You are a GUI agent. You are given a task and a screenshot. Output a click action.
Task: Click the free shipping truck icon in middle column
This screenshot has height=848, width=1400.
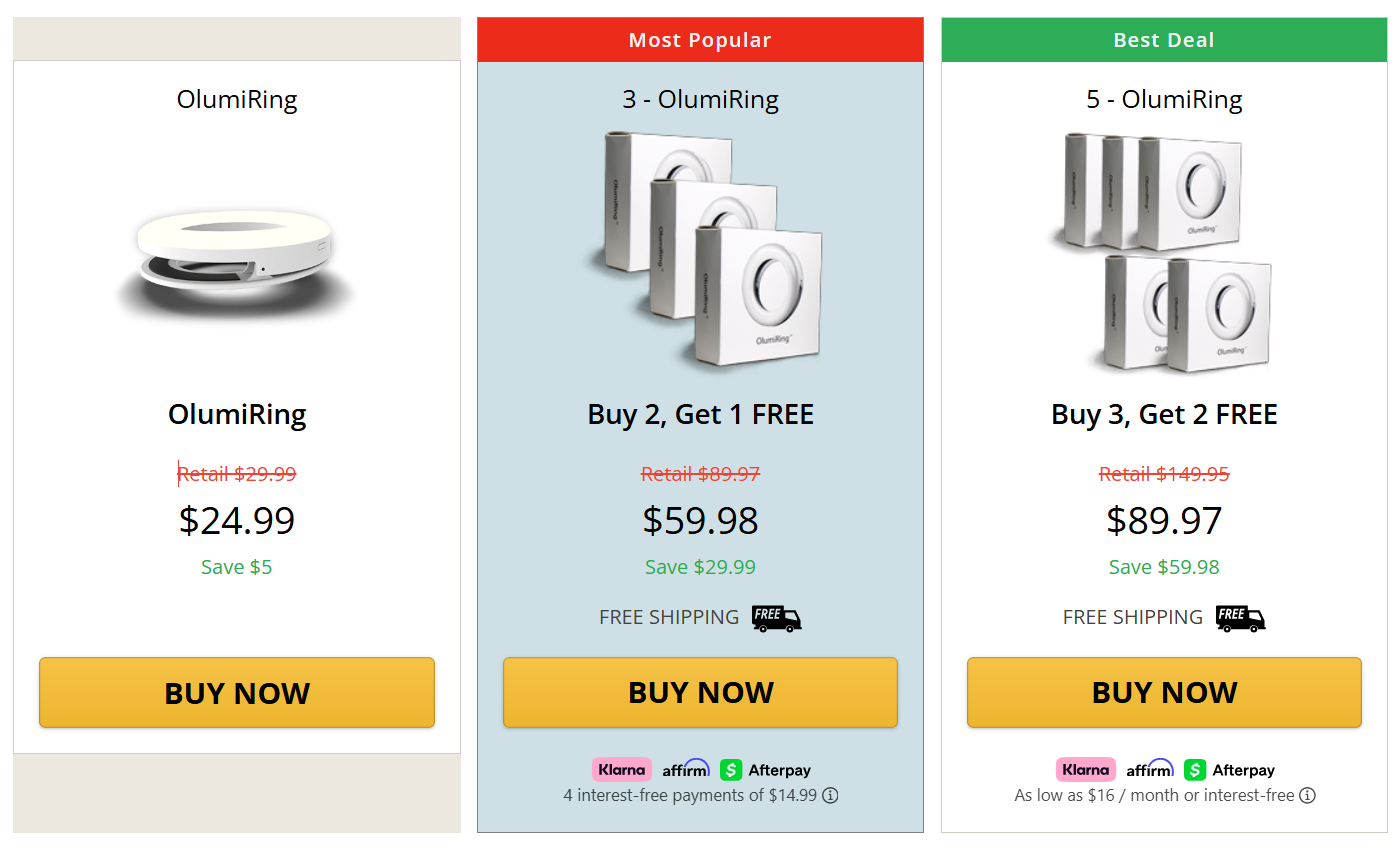776,618
